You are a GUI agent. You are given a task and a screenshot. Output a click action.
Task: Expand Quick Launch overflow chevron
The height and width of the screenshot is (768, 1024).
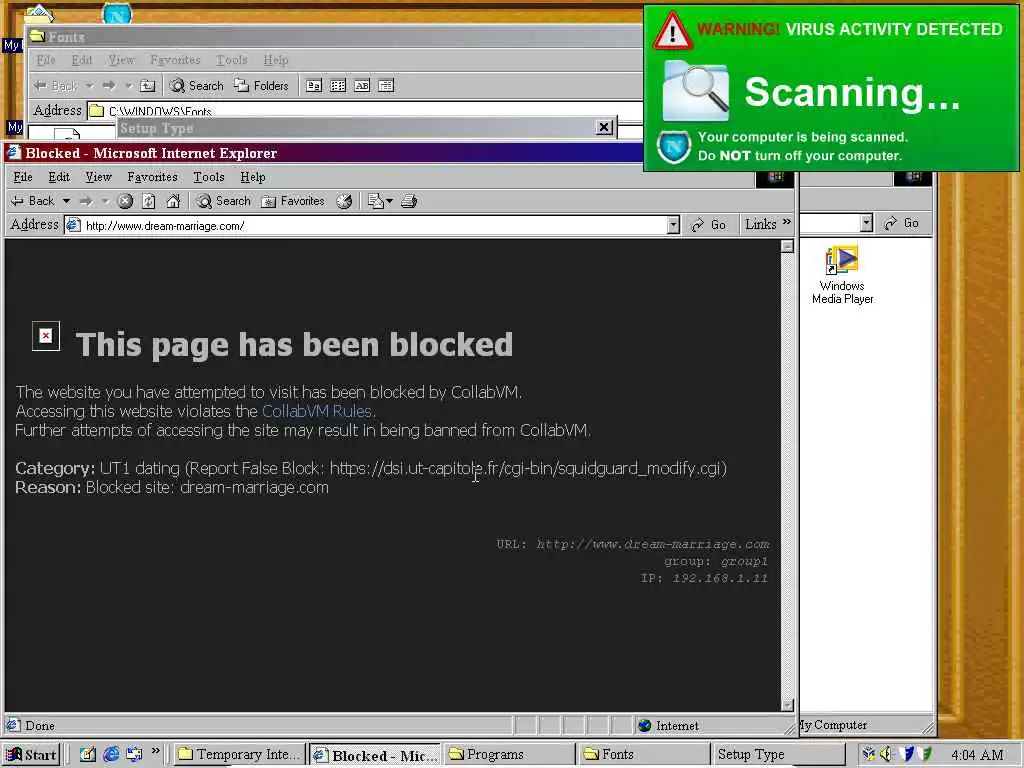coord(155,751)
